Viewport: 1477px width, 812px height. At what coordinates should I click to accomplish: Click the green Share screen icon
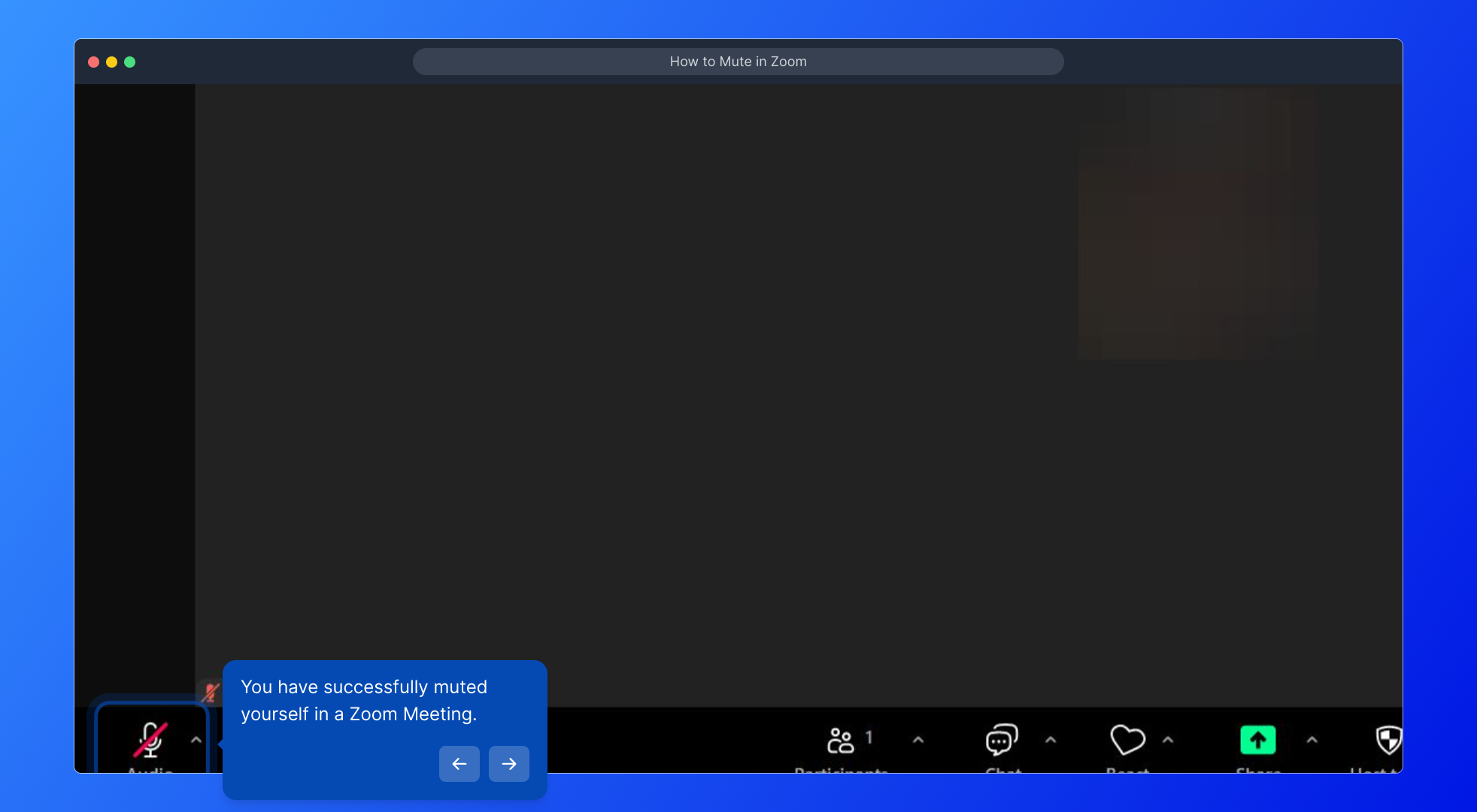pos(1257,740)
